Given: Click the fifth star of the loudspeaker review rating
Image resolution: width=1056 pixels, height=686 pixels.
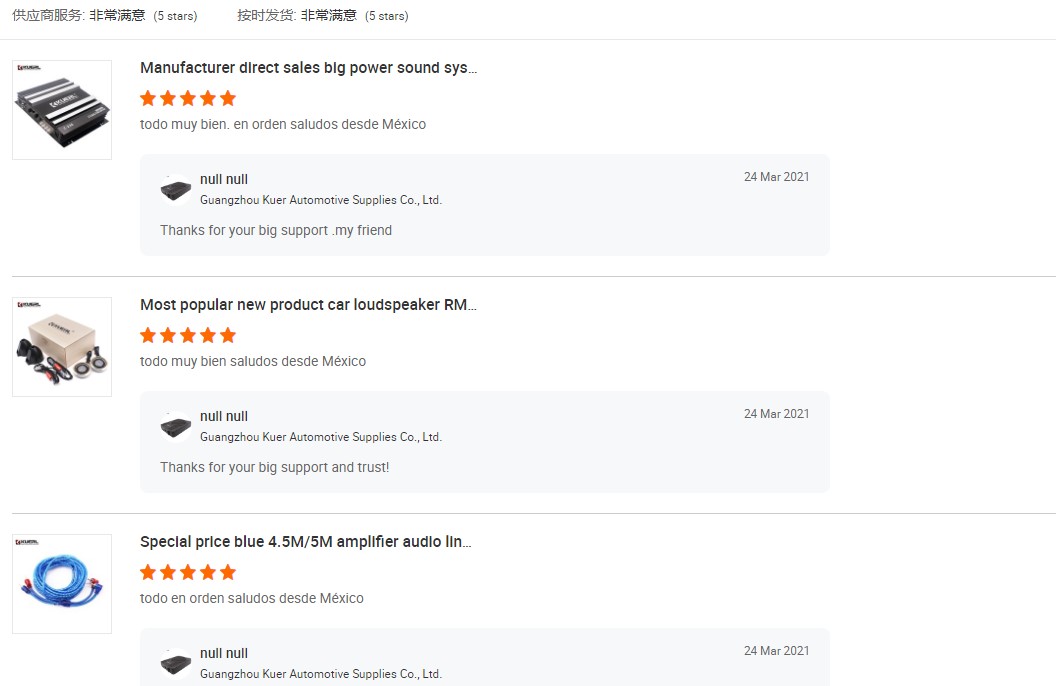Looking at the screenshot, I should click(x=228, y=335).
